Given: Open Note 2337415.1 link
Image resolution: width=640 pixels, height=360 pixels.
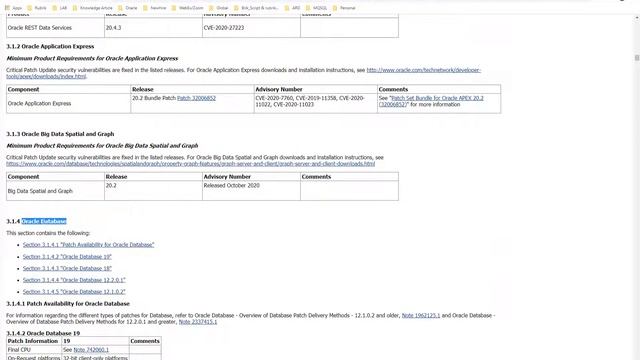Looking at the screenshot, I should [x=198, y=322].
